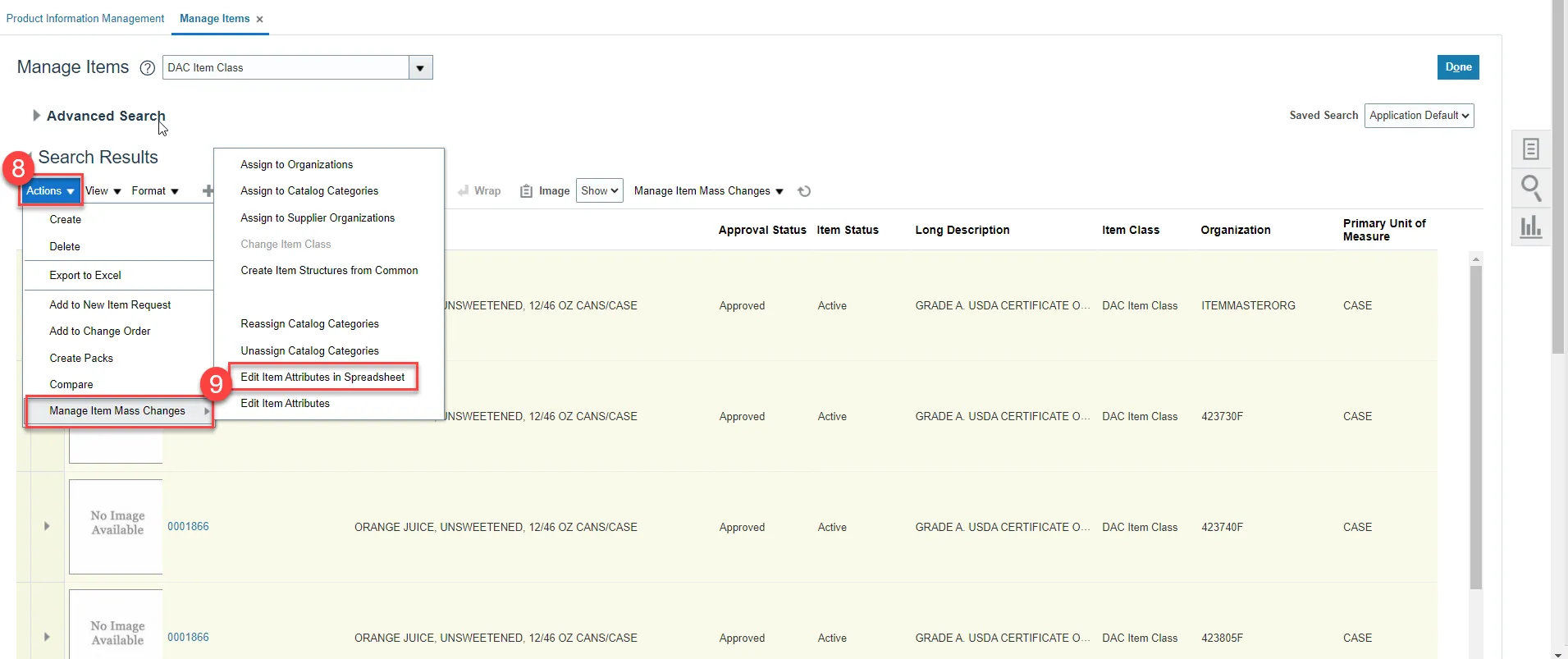Open item link 0001866 in 423740F row
Viewport: 1568px width, 659px height.
click(188, 527)
